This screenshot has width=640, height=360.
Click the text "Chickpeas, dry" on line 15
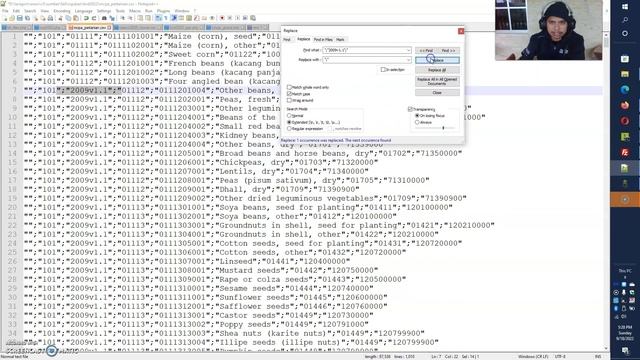coord(252,162)
